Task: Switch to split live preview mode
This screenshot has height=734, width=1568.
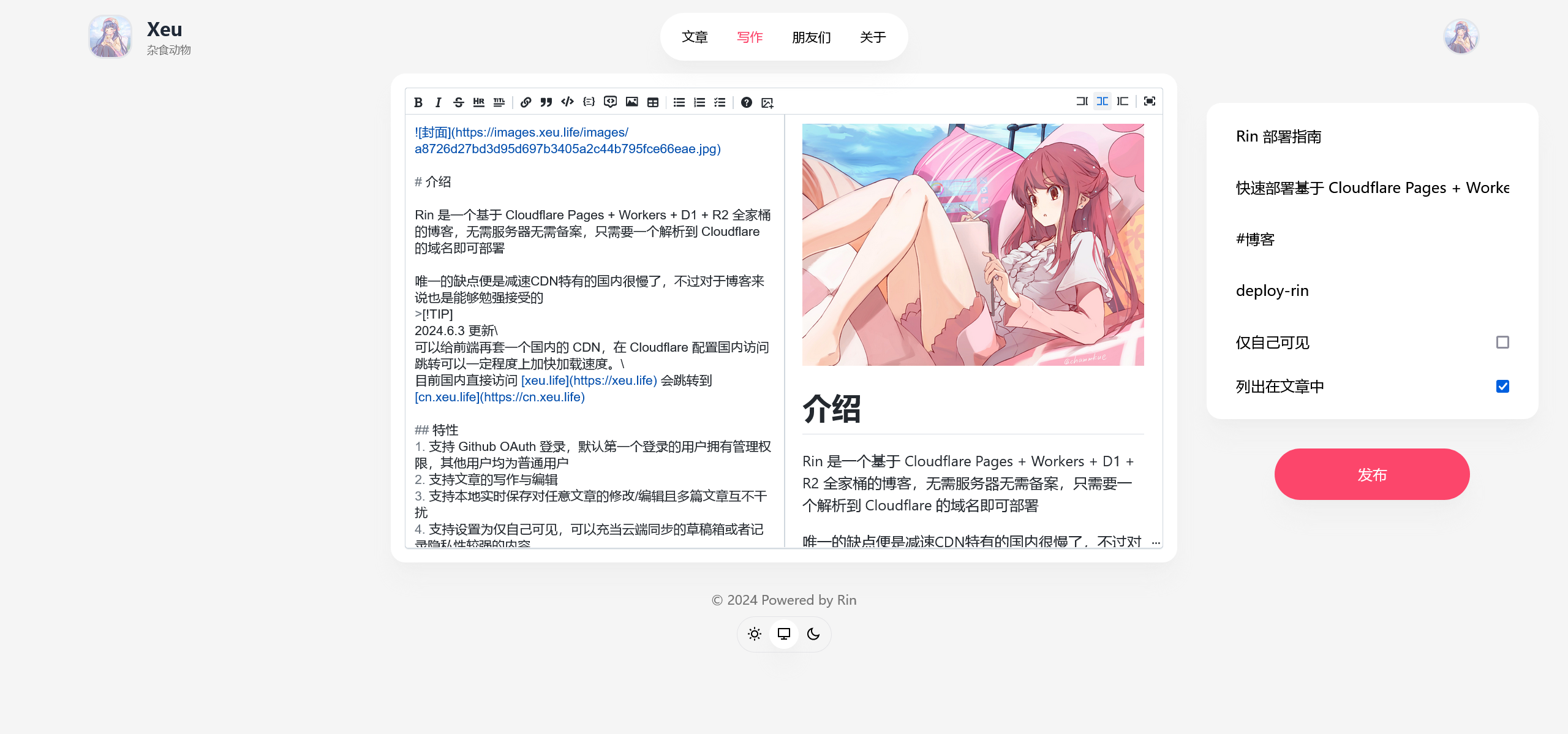Action: point(1102,101)
